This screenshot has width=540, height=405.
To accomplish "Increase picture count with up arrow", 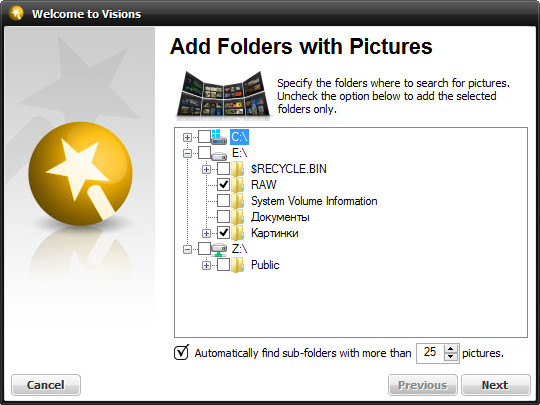I will coord(451,349).
